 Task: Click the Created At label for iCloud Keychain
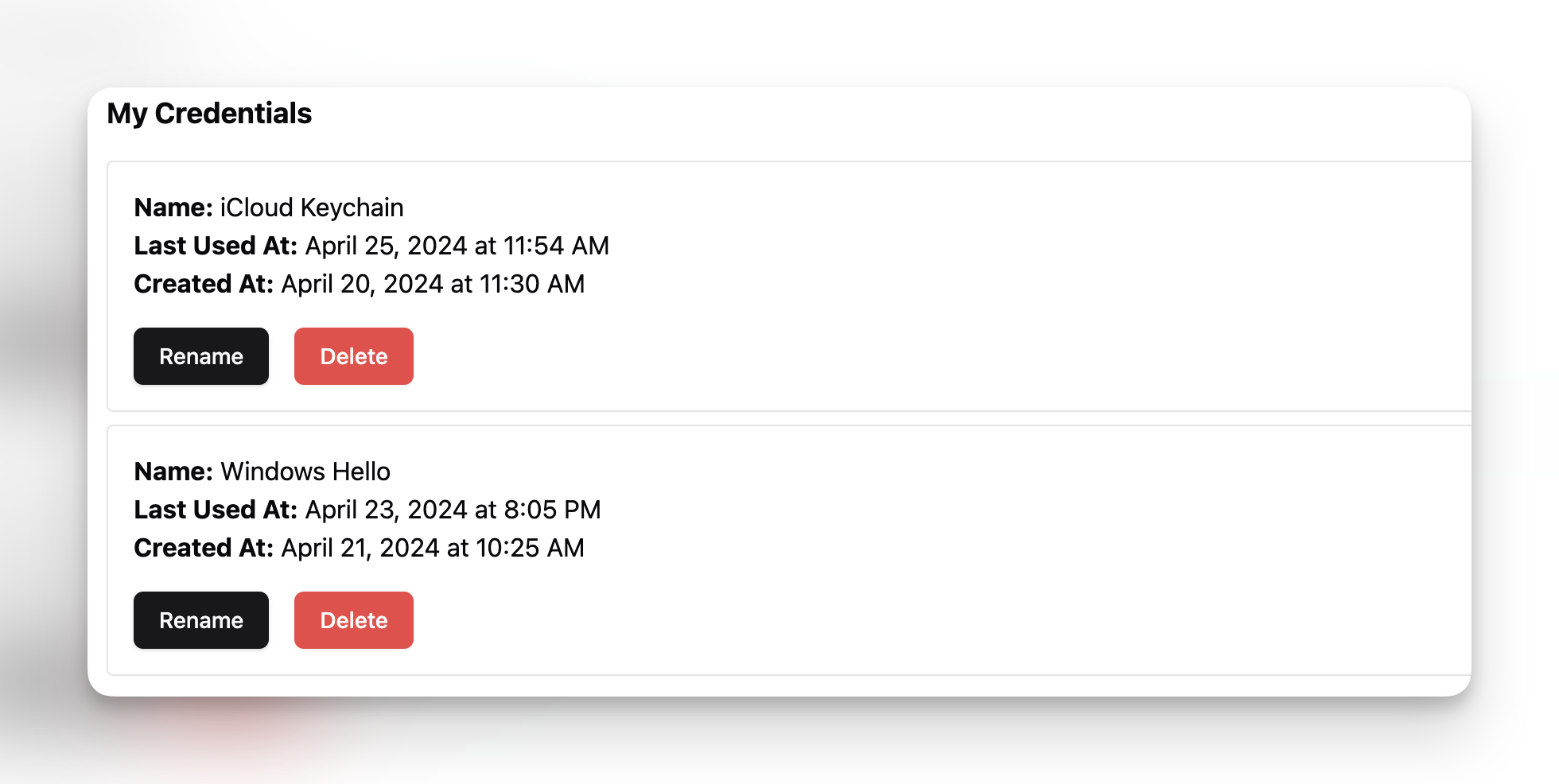click(201, 284)
